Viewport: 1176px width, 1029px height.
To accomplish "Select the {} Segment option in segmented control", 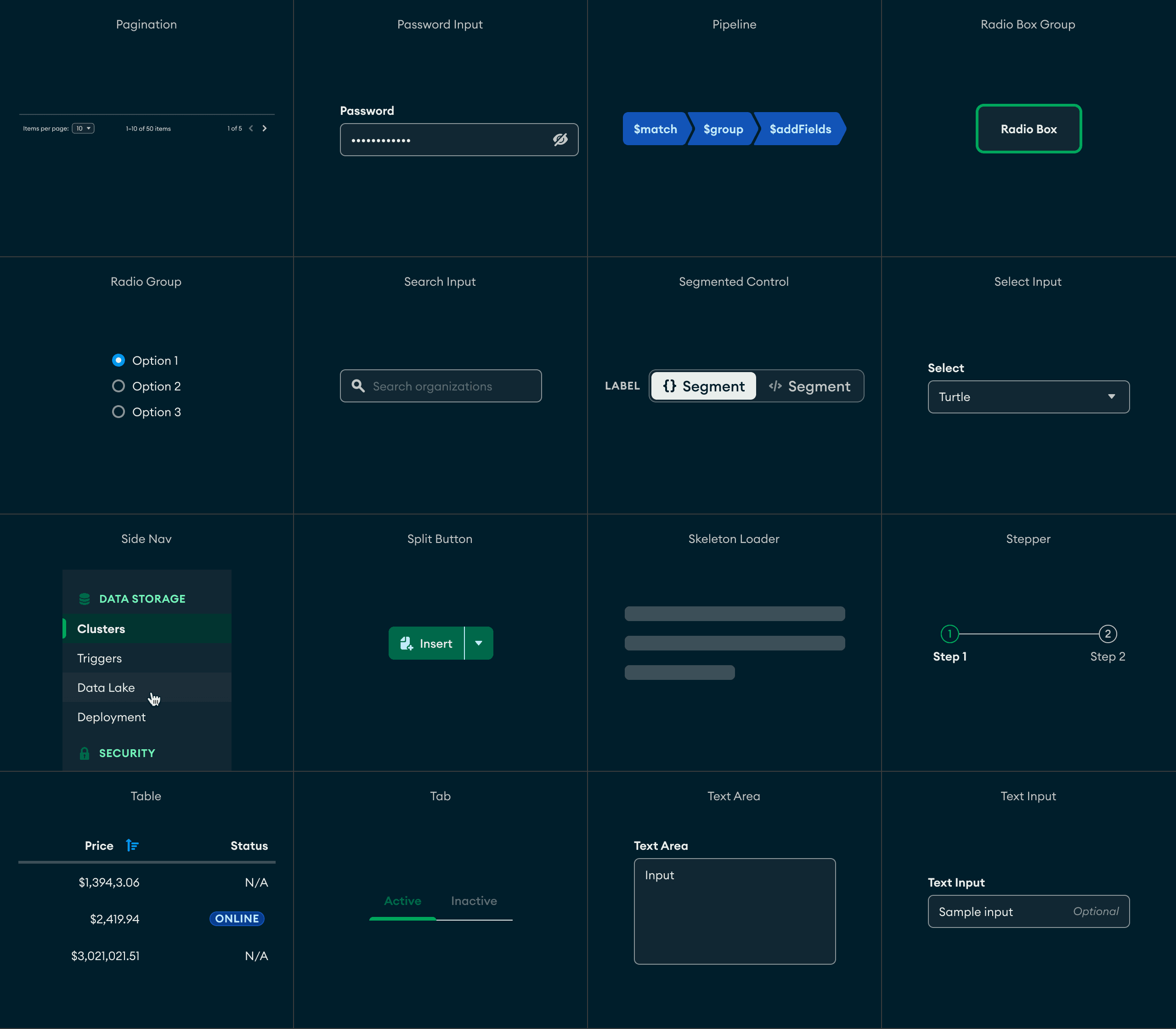I will click(x=703, y=386).
